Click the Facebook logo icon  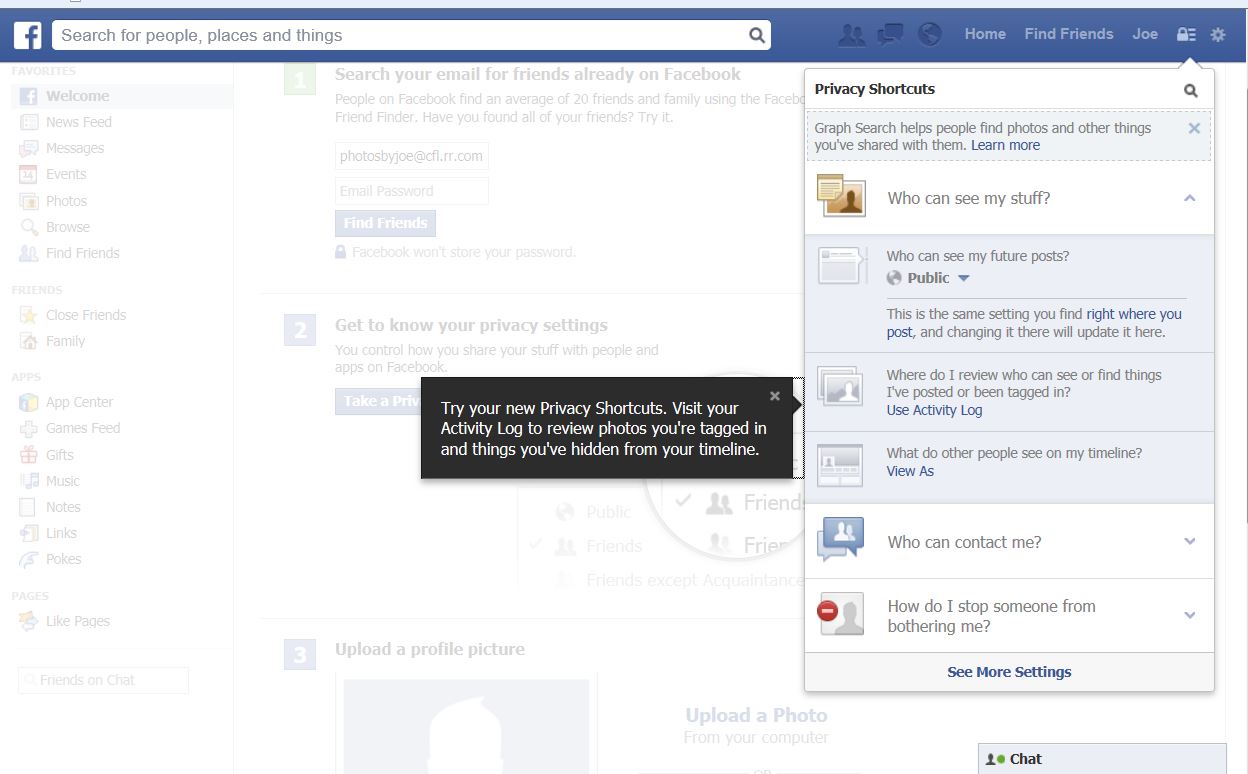tap(27, 36)
